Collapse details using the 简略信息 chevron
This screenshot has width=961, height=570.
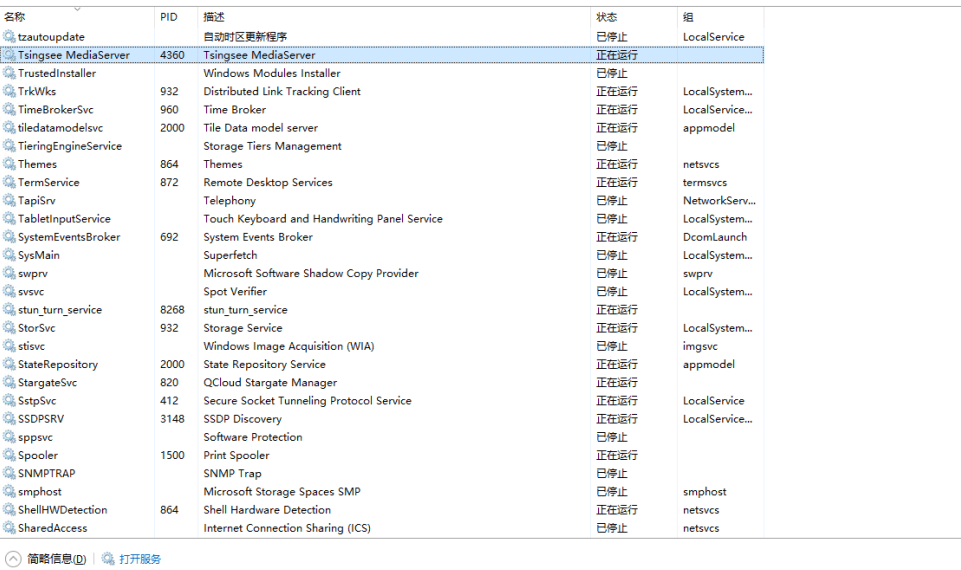13,559
